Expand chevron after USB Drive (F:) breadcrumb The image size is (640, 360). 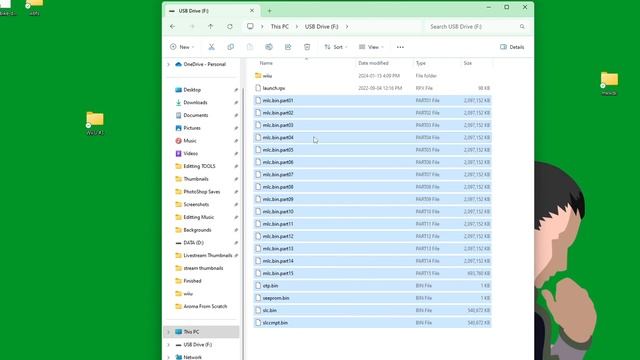point(347,27)
